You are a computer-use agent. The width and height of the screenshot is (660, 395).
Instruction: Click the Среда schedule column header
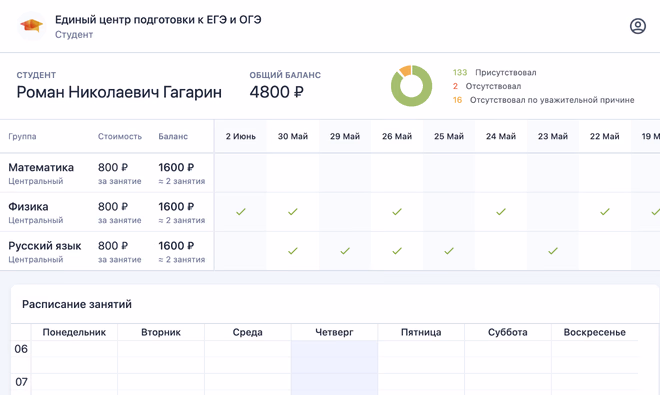pos(248,332)
